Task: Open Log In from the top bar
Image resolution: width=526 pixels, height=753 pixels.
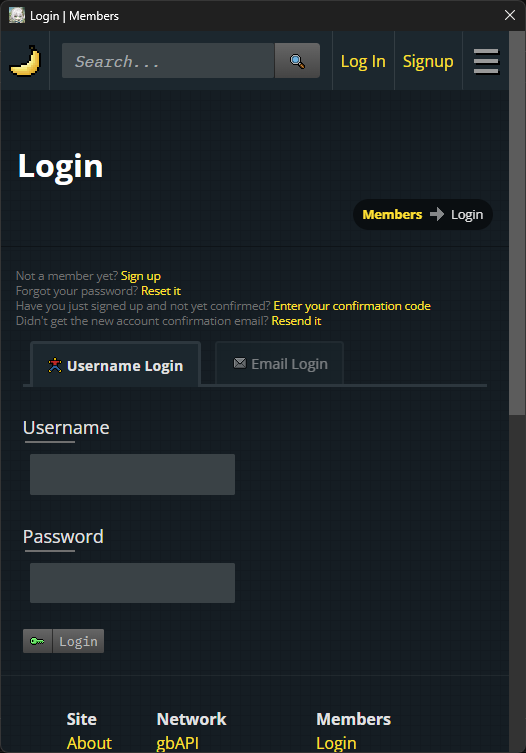Action: click(363, 61)
